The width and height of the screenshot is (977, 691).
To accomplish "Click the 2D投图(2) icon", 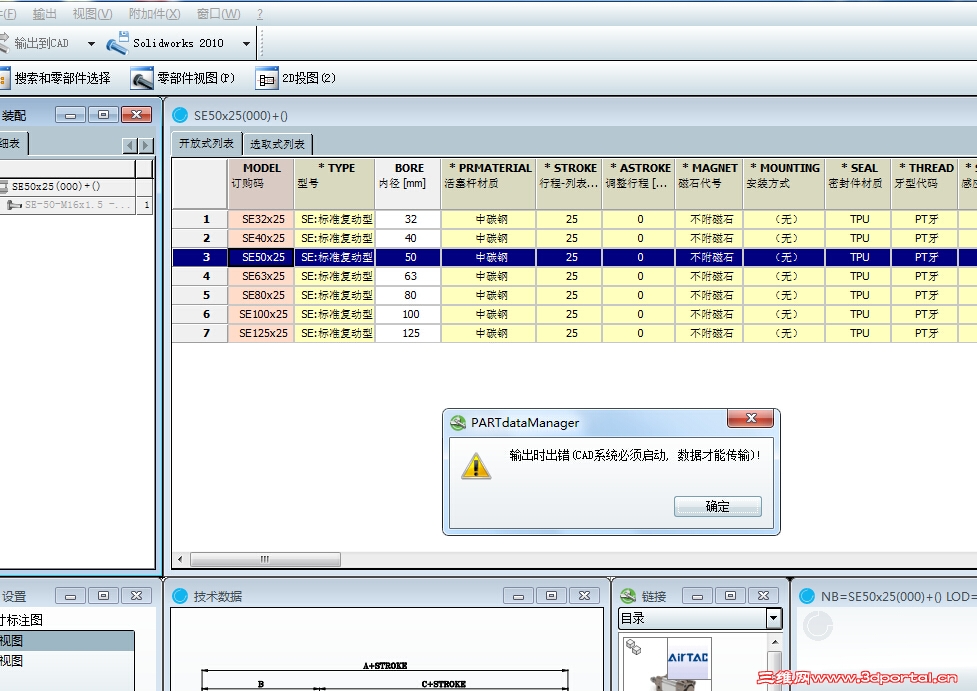I will pyautogui.click(x=267, y=79).
